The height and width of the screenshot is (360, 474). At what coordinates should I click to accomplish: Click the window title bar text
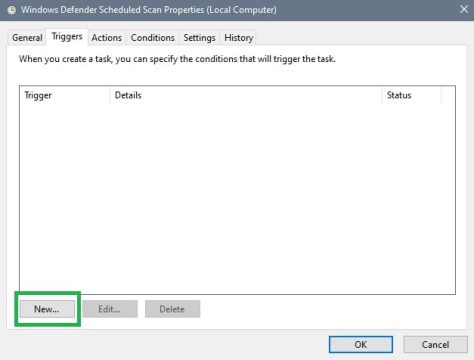click(x=149, y=10)
